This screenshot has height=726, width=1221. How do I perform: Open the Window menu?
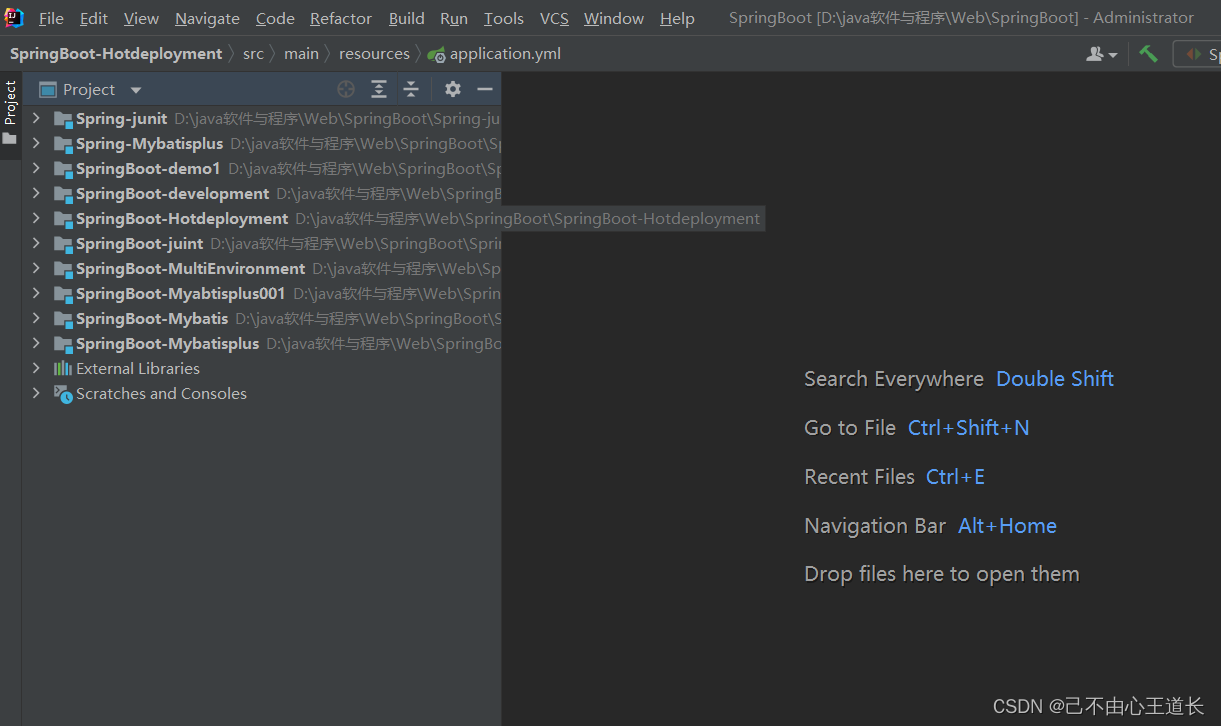point(614,18)
